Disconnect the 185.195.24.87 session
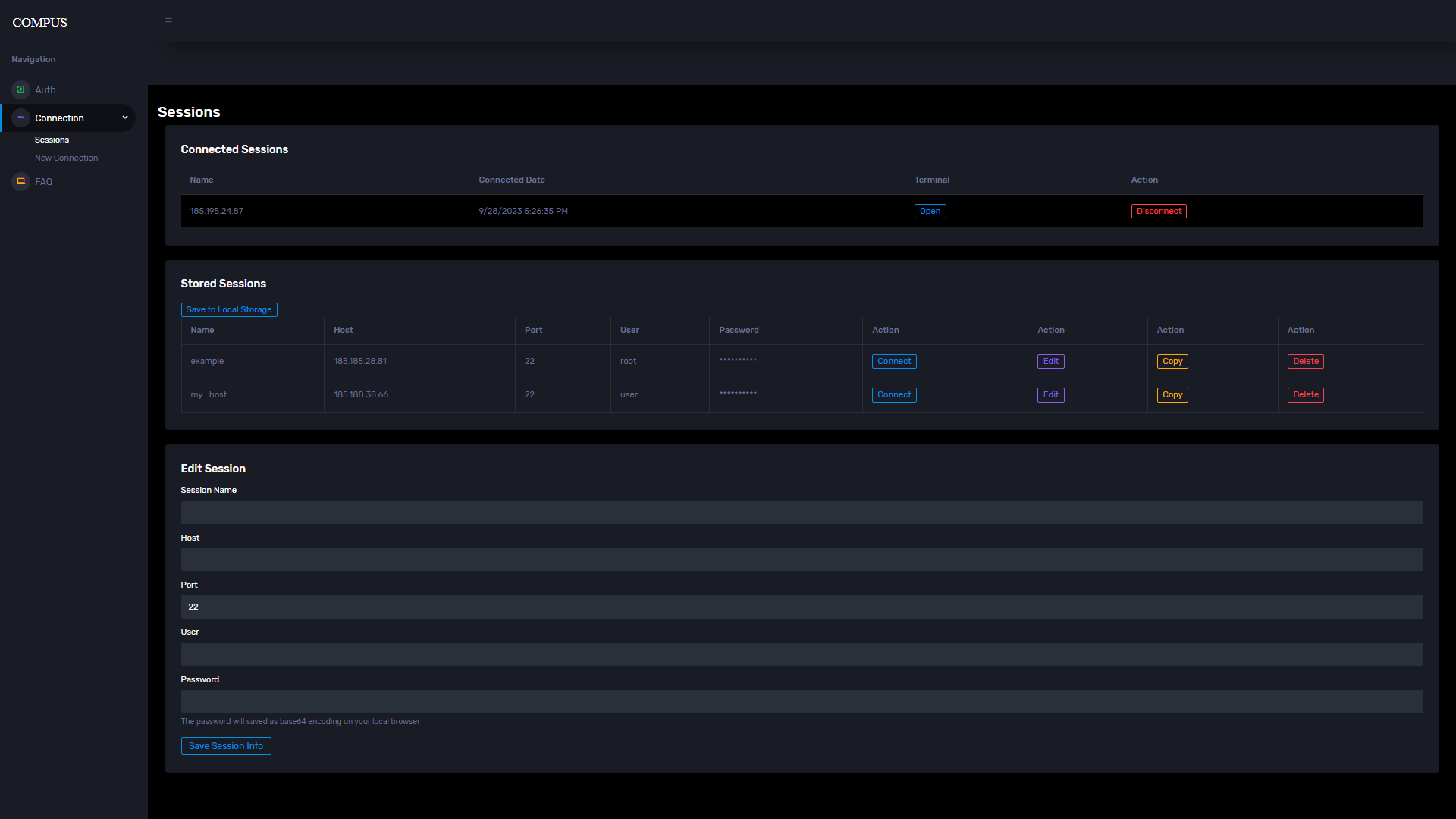Screen dimensions: 1456x819 click(x=1158, y=212)
